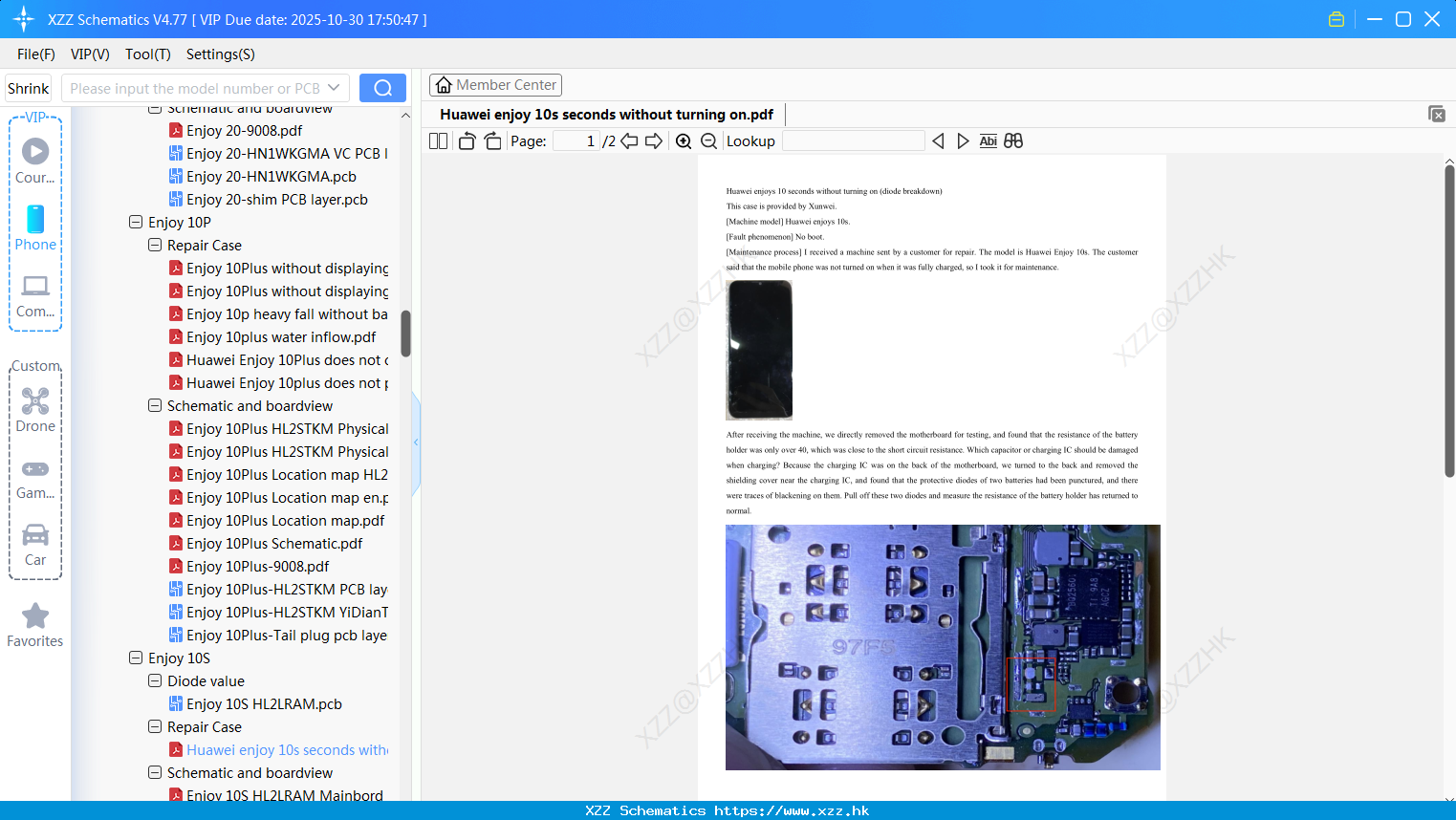Open the Car category
The width and height of the screenshot is (1456, 820).
tap(35, 545)
